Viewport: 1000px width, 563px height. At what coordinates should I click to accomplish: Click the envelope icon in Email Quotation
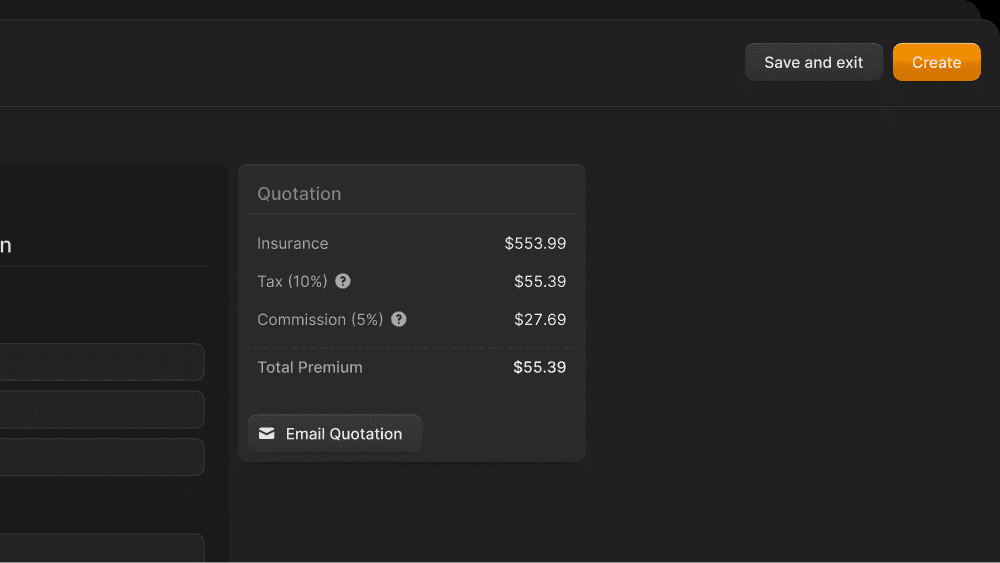tap(267, 433)
